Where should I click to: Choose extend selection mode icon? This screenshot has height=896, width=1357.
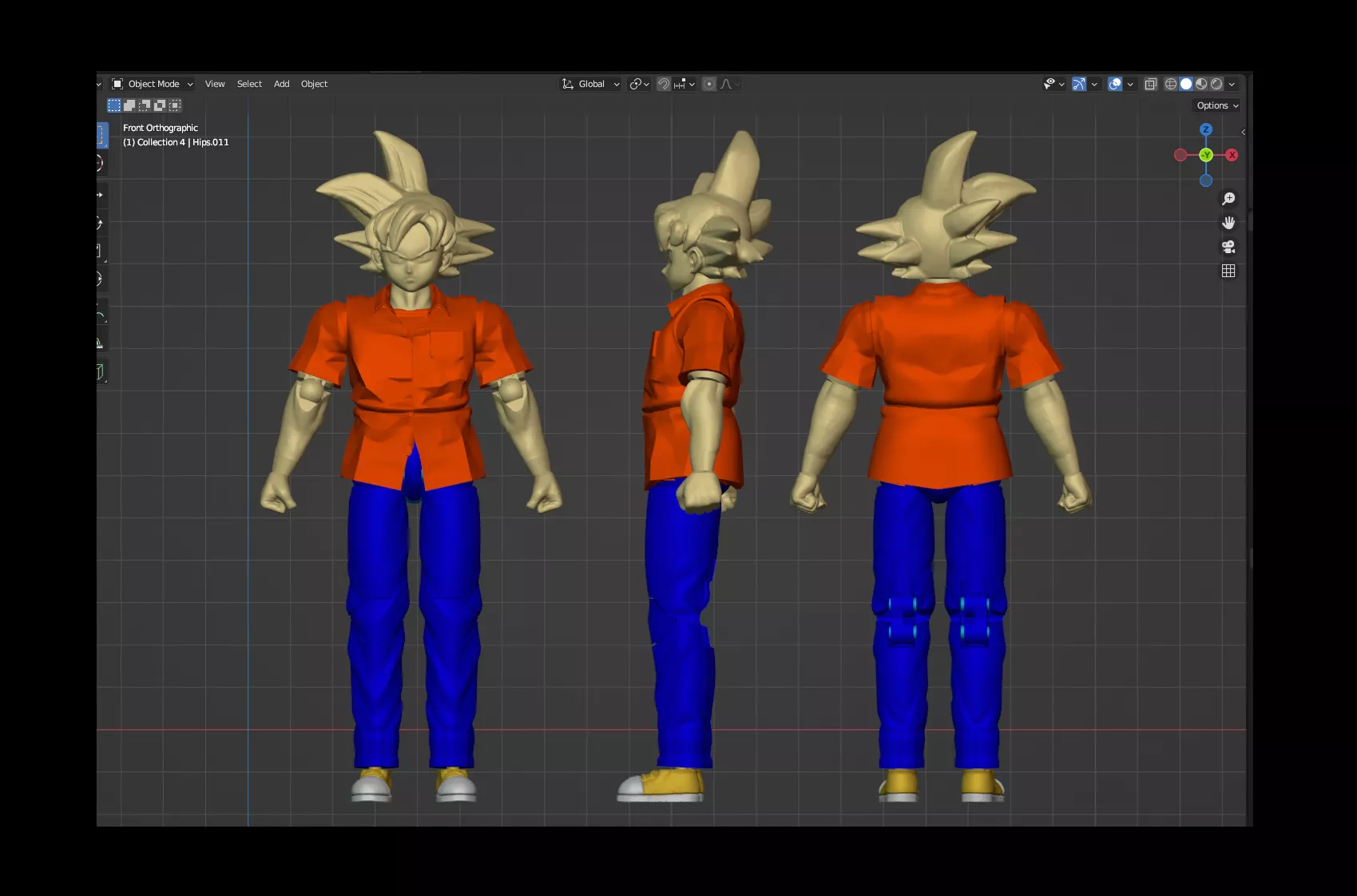click(129, 105)
